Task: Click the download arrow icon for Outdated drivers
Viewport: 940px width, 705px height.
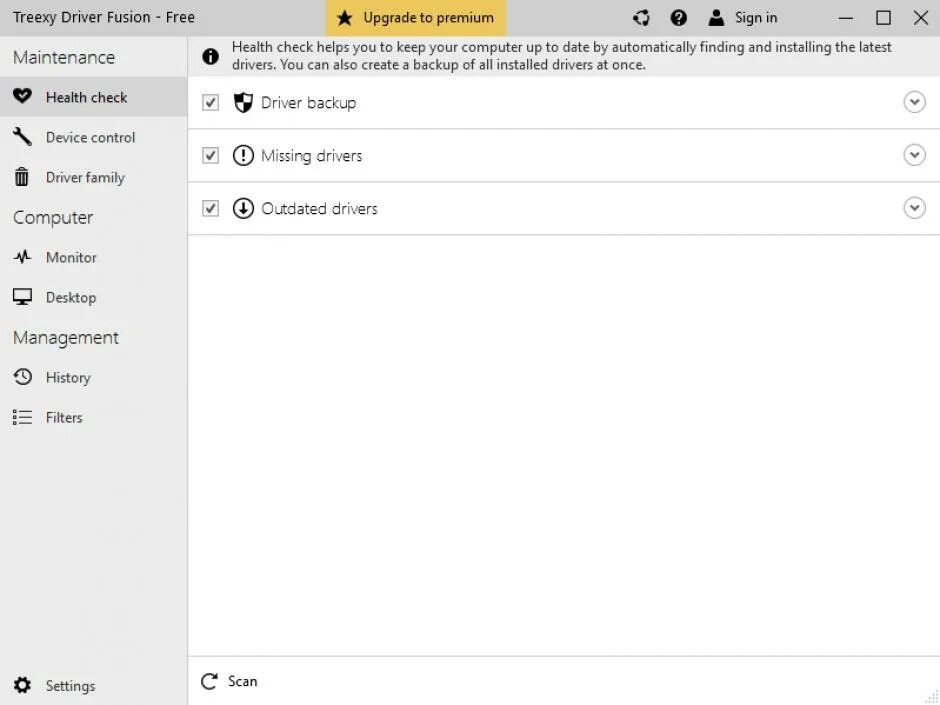Action: 243,208
